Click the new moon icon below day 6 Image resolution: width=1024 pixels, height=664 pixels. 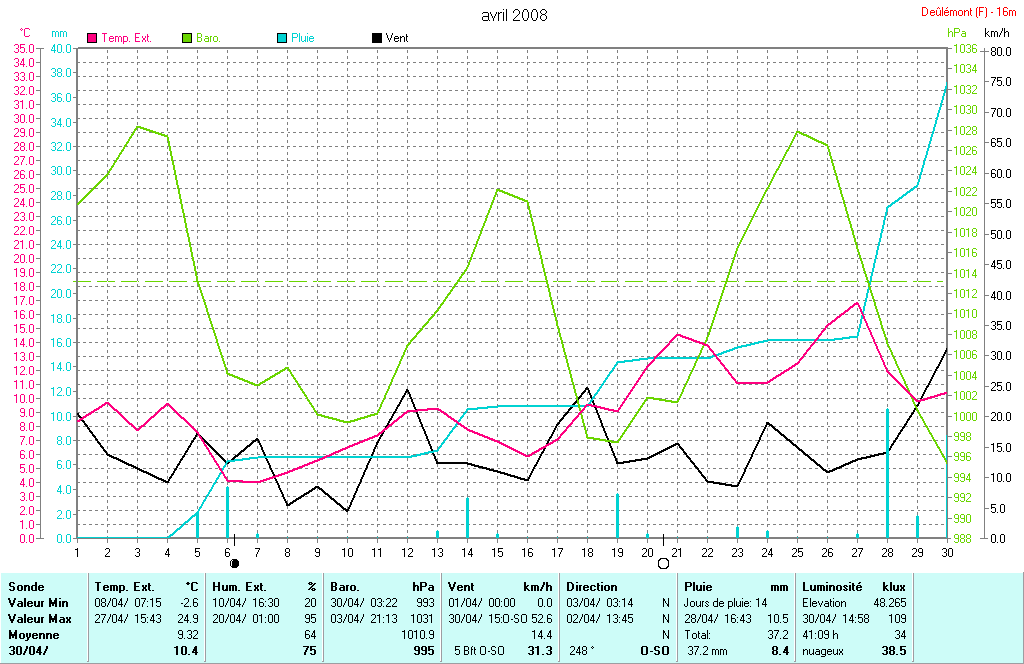point(234,564)
